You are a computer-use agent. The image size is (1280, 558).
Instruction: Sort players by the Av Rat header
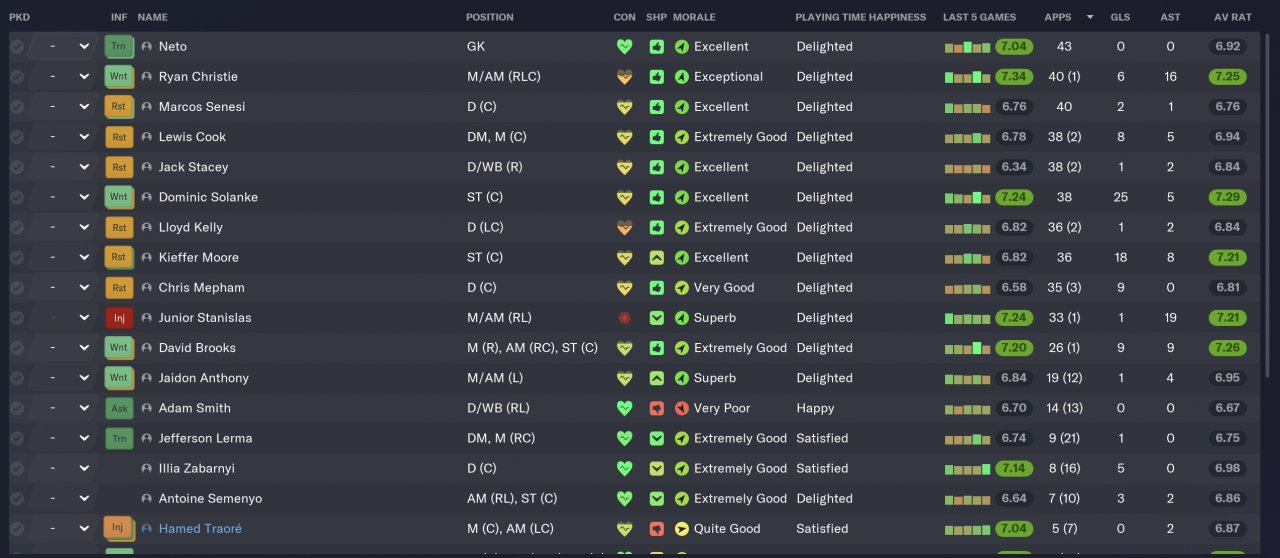coord(1232,17)
